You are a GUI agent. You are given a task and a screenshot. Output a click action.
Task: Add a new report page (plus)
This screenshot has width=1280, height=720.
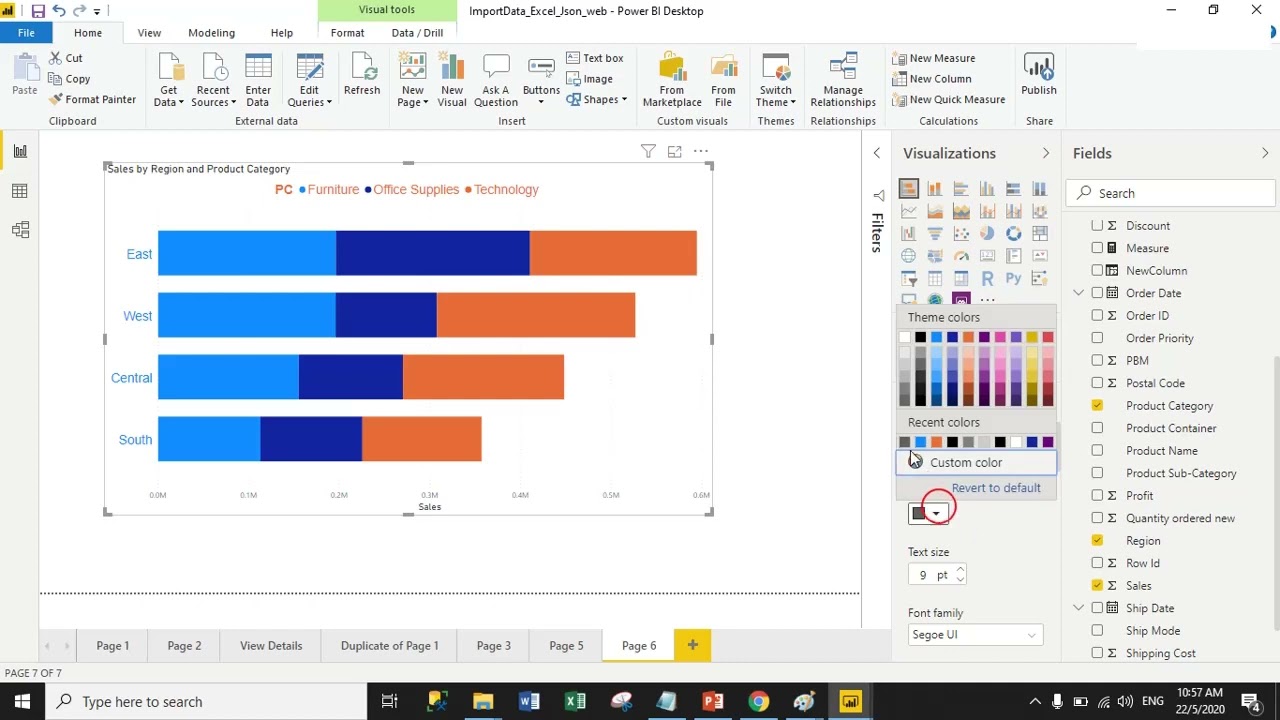tap(692, 645)
